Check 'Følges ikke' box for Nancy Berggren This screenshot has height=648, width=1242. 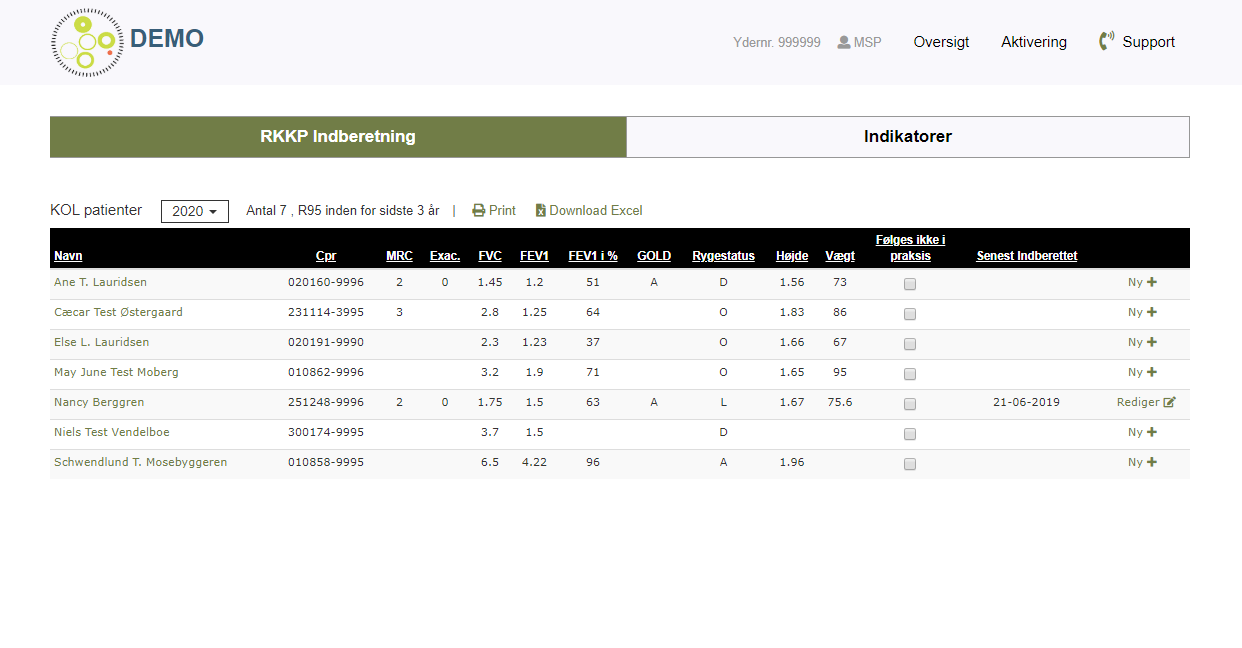[910, 404]
